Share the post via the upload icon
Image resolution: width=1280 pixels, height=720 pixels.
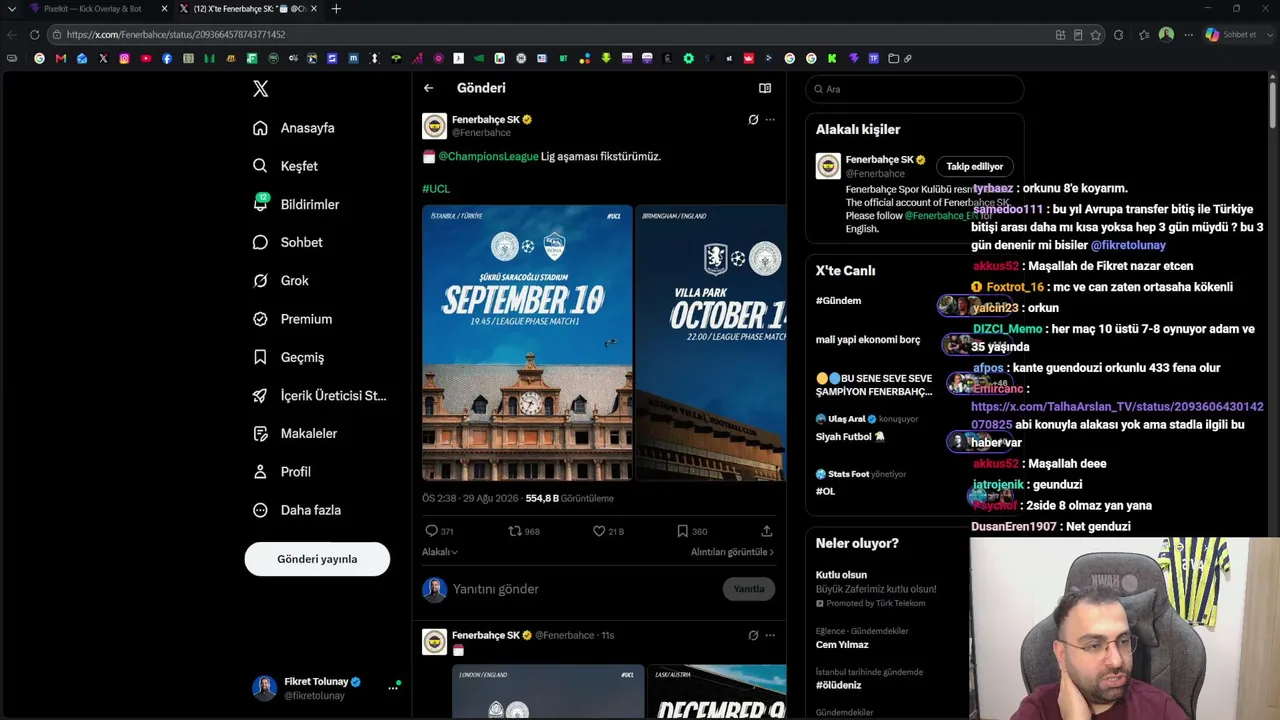coord(767,531)
